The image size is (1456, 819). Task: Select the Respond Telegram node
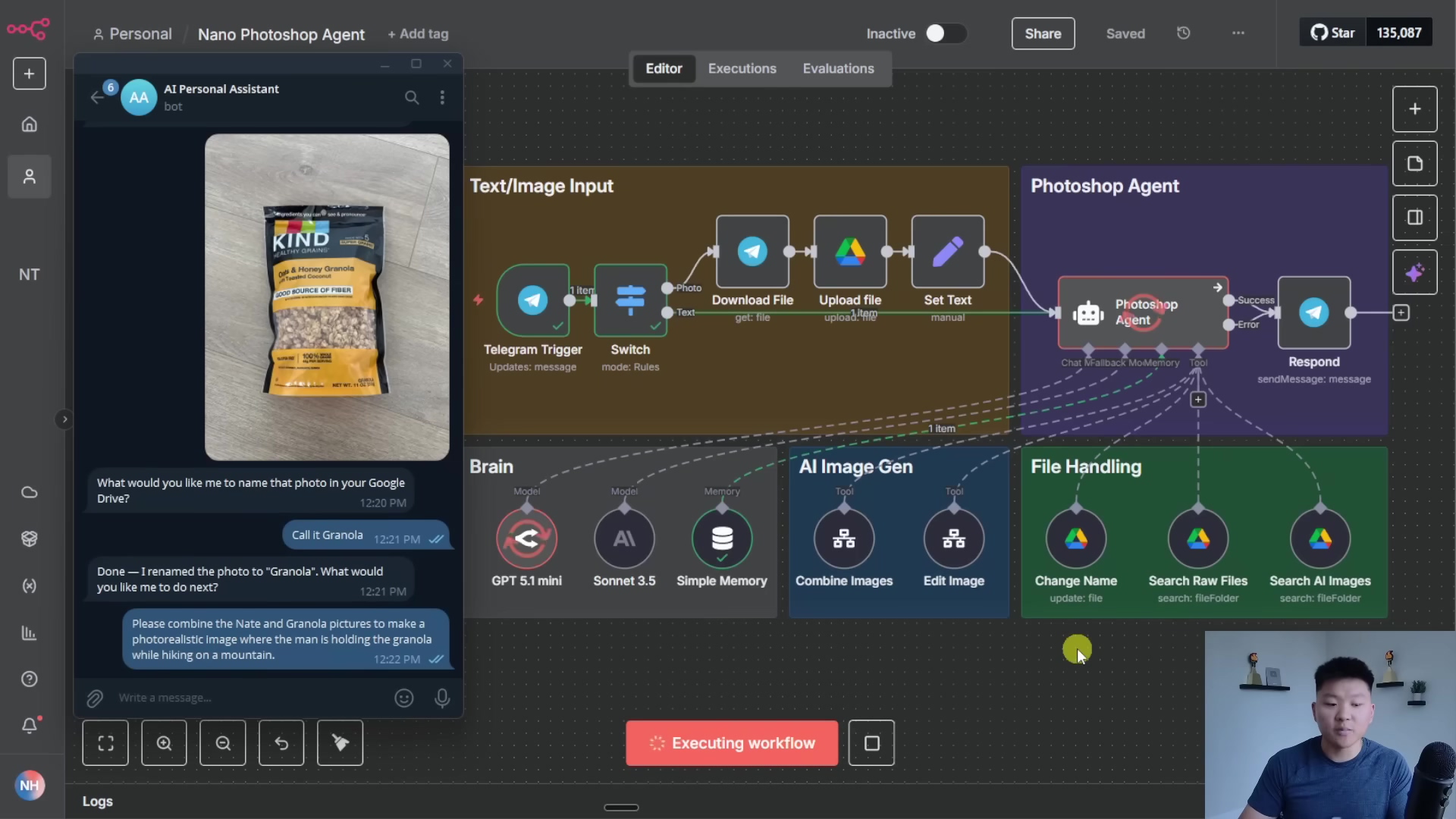coord(1314,312)
